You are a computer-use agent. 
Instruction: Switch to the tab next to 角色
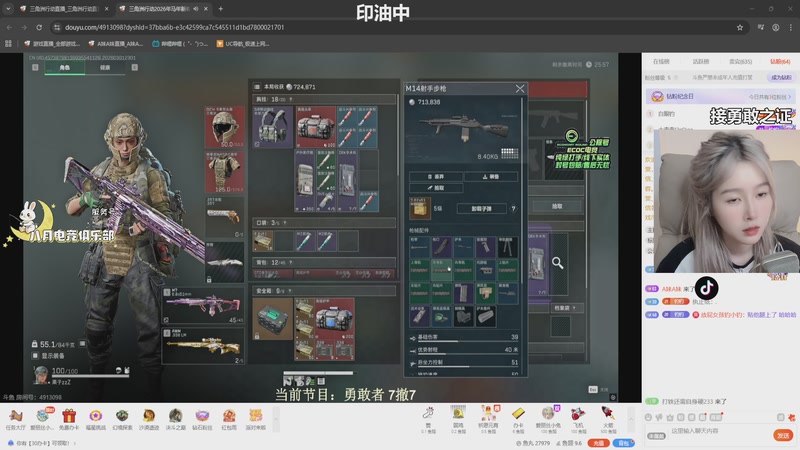click(105, 67)
